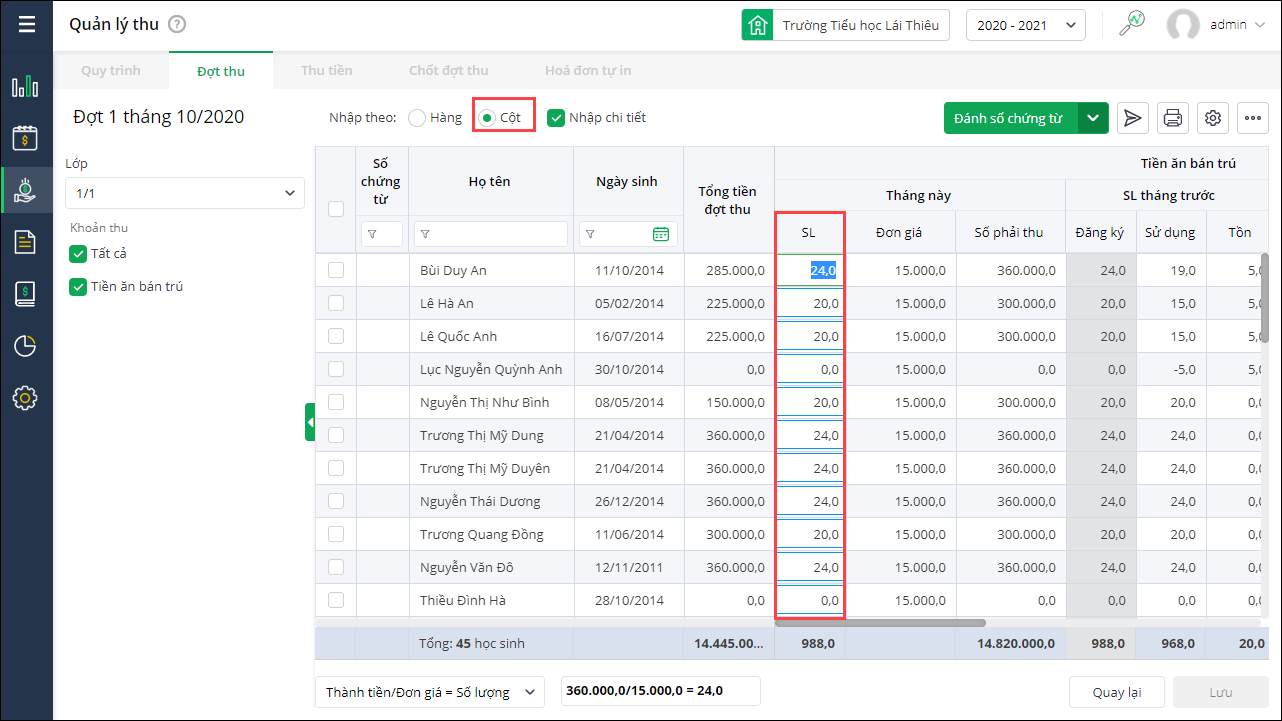
Task: Open Thành tiền/Đơn giá = Số lượng dropdown
Action: pos(429,692)
